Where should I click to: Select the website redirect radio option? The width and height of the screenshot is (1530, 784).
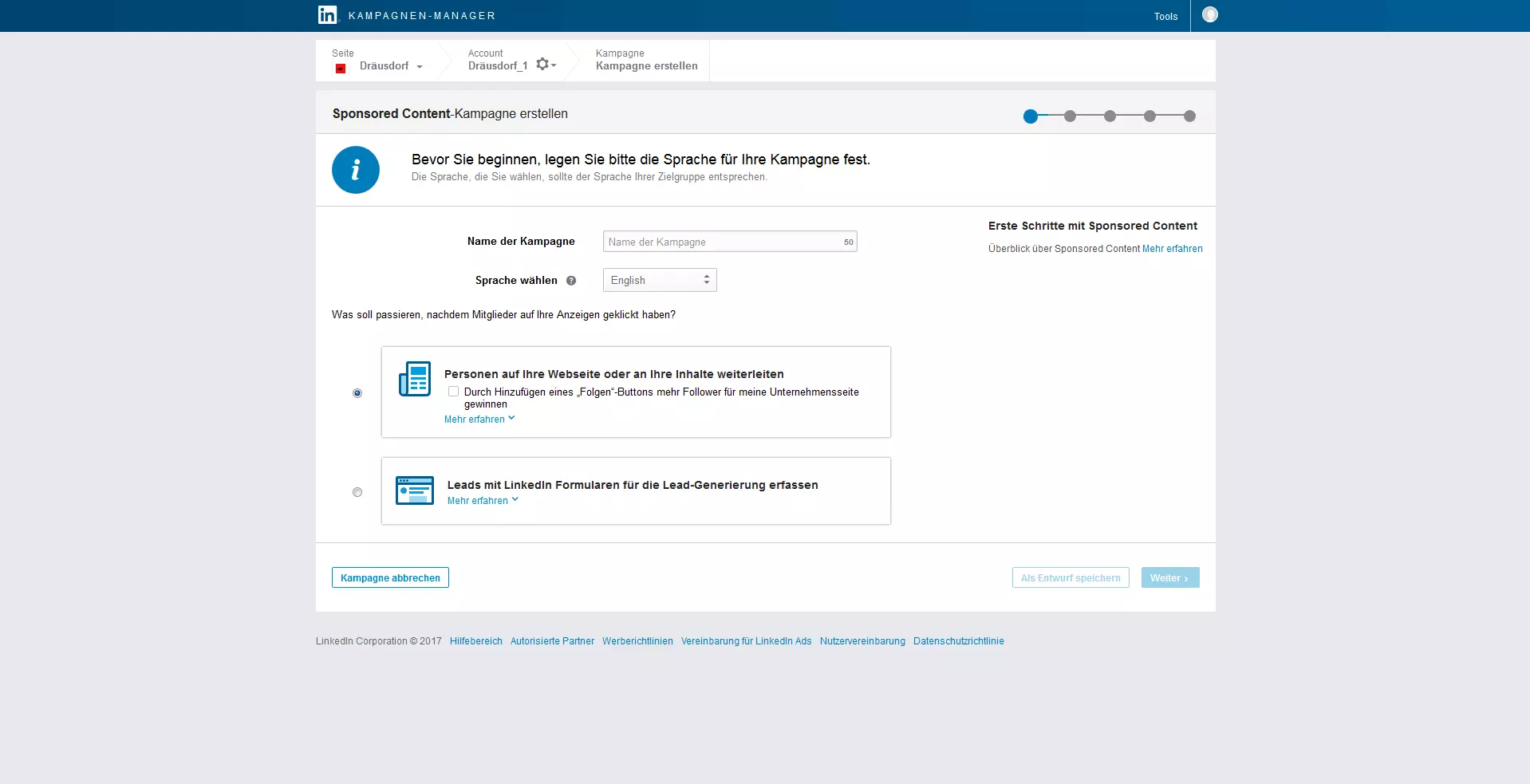(357, 393)
